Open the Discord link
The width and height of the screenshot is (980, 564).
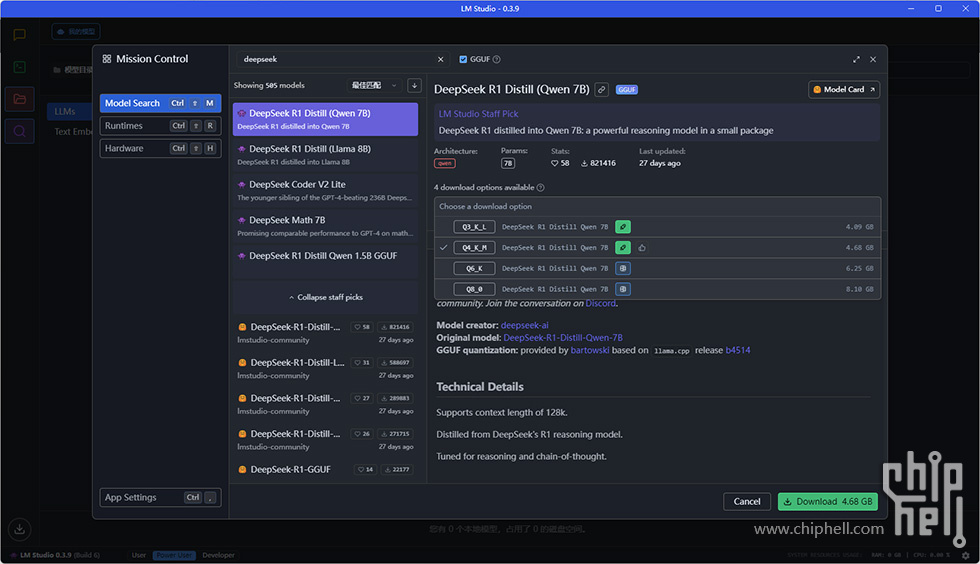600,303
